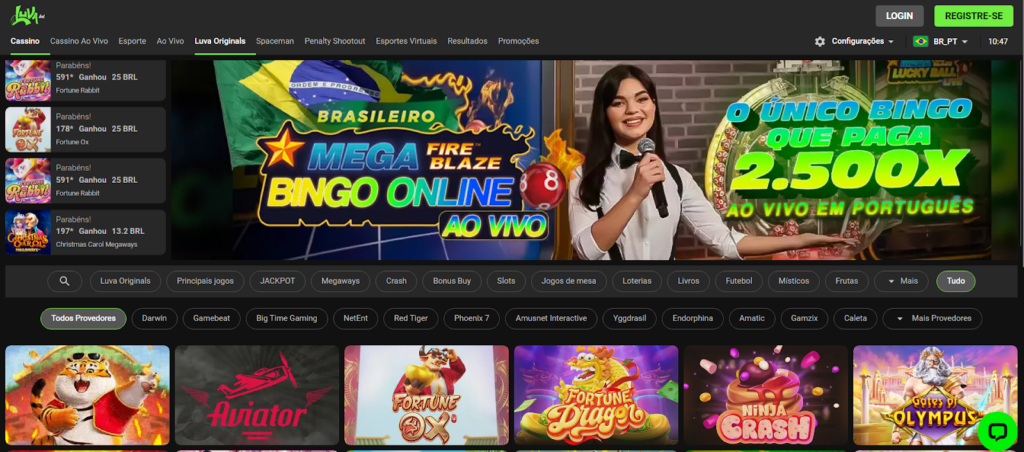Image resolution: width=1024 pixels, height=452 pixels.
Task: Open Cassino Ao Vivo tab
Action: coord(79,41)
